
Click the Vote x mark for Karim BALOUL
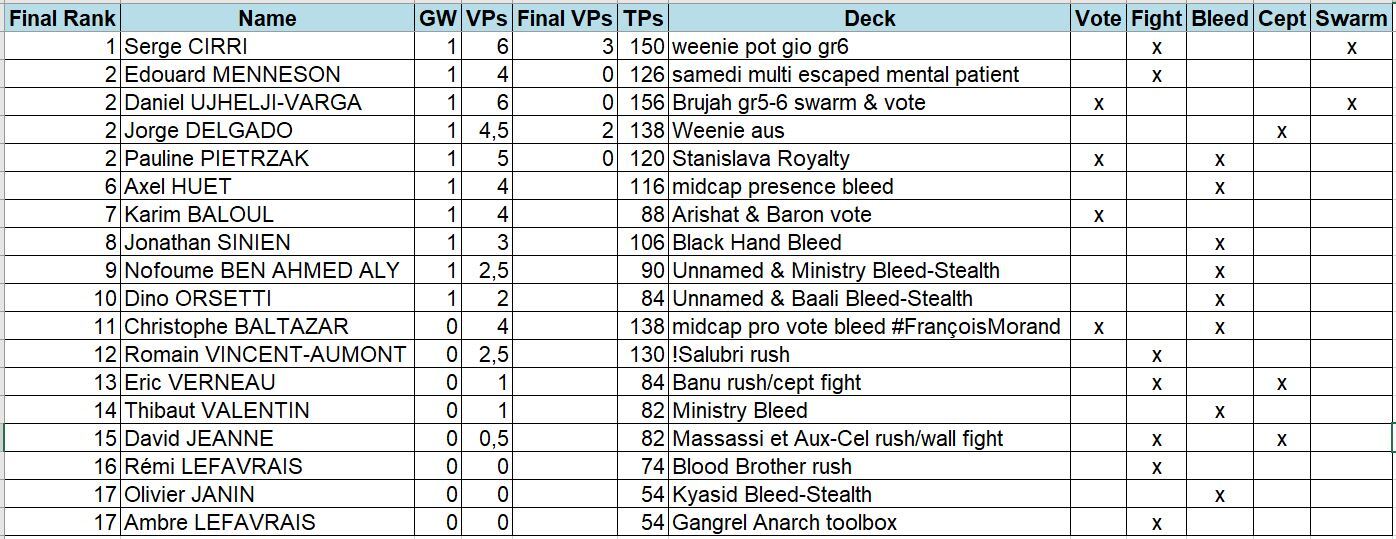click(x=1099, y=215)
